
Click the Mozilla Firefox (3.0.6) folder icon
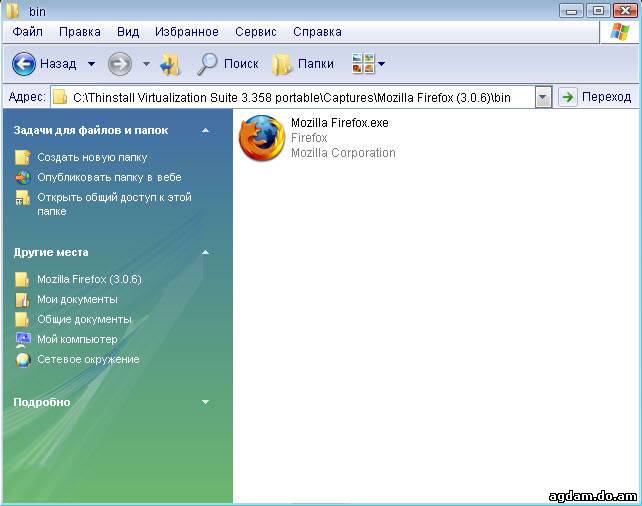(22, 279)
